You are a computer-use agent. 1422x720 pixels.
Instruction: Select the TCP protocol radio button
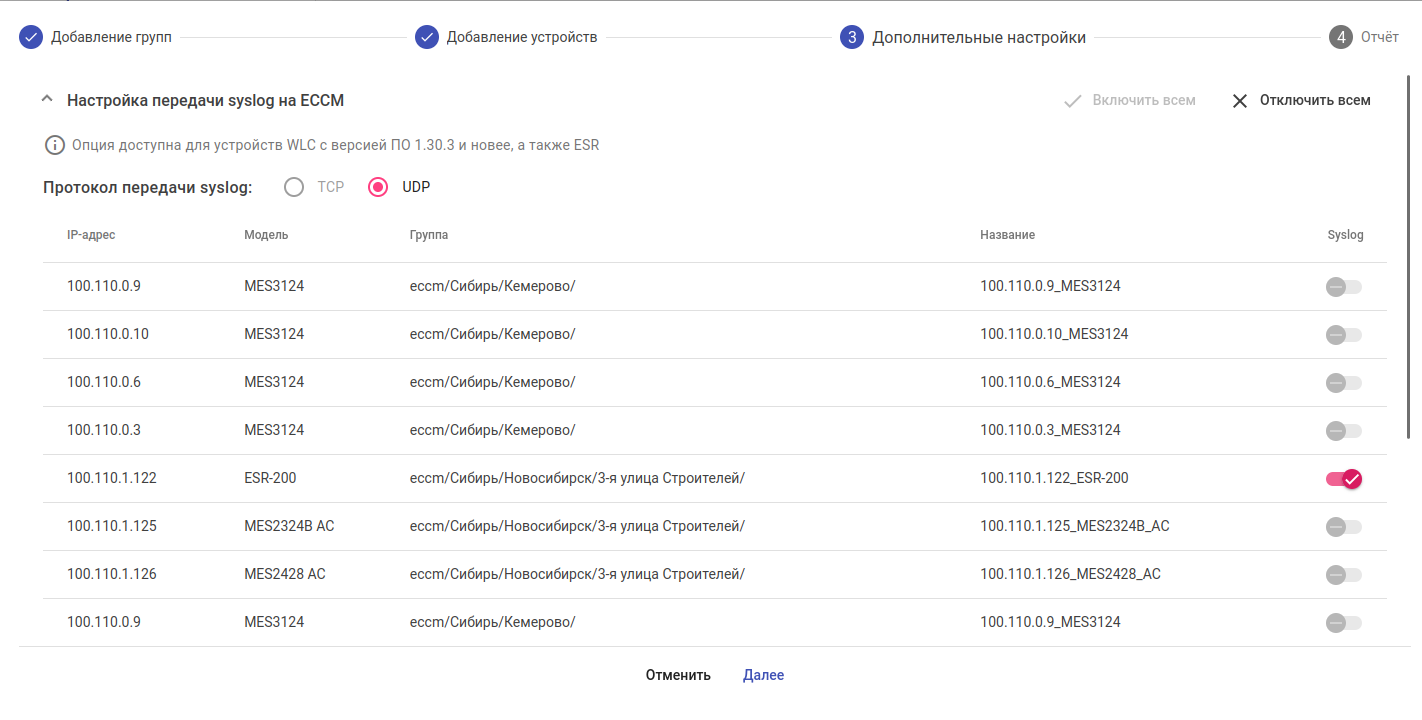294,187
